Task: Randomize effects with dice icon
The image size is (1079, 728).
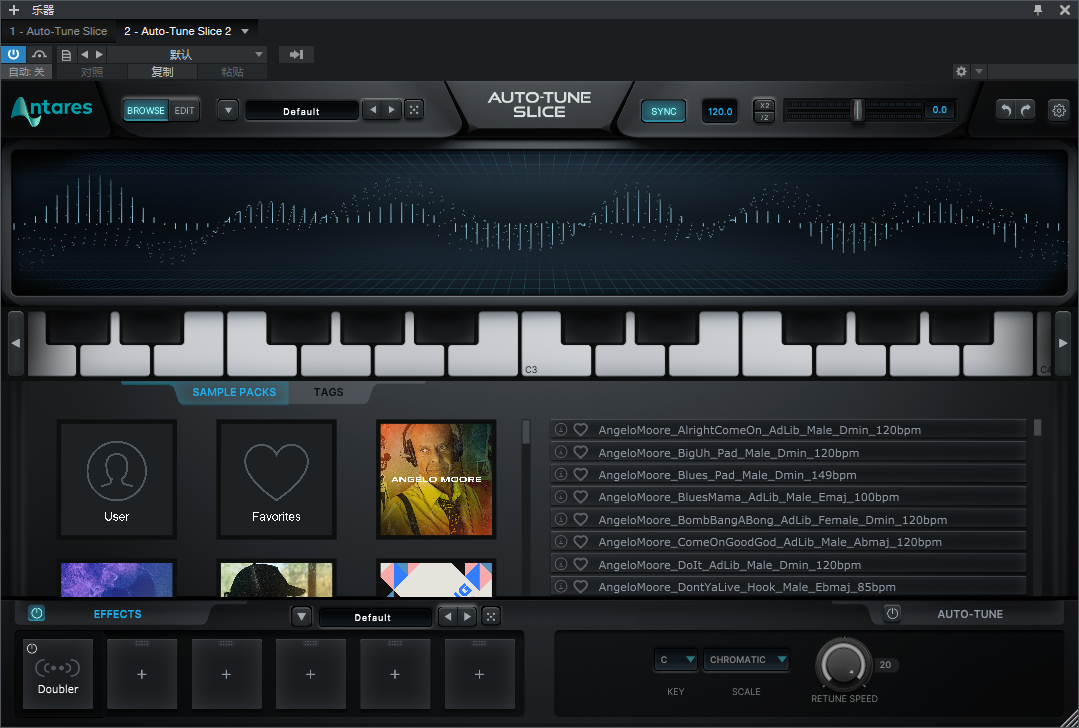Action: tap(491, 616)
